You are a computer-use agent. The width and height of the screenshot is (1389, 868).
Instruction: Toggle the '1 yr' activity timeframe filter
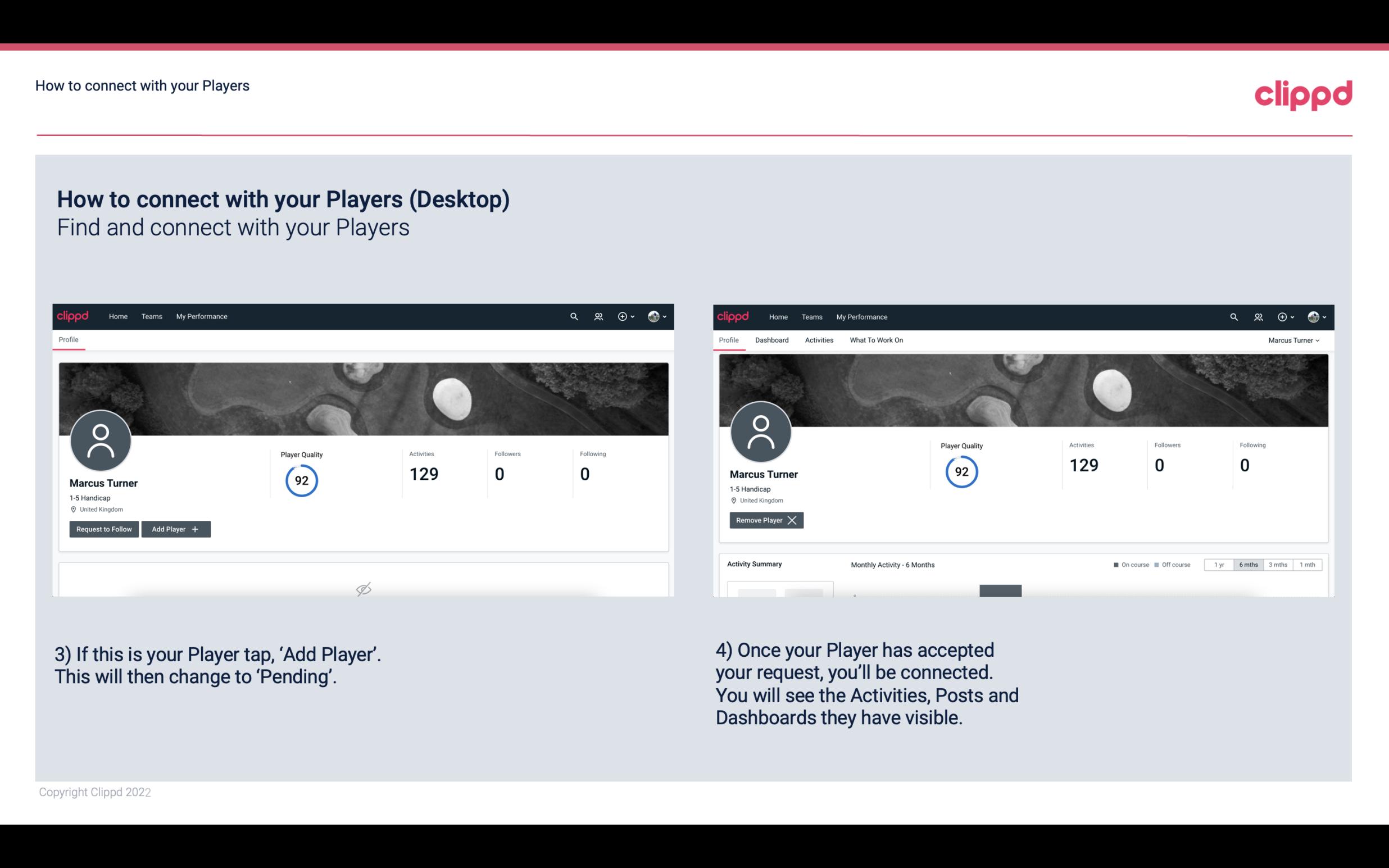click(1219, 564)
